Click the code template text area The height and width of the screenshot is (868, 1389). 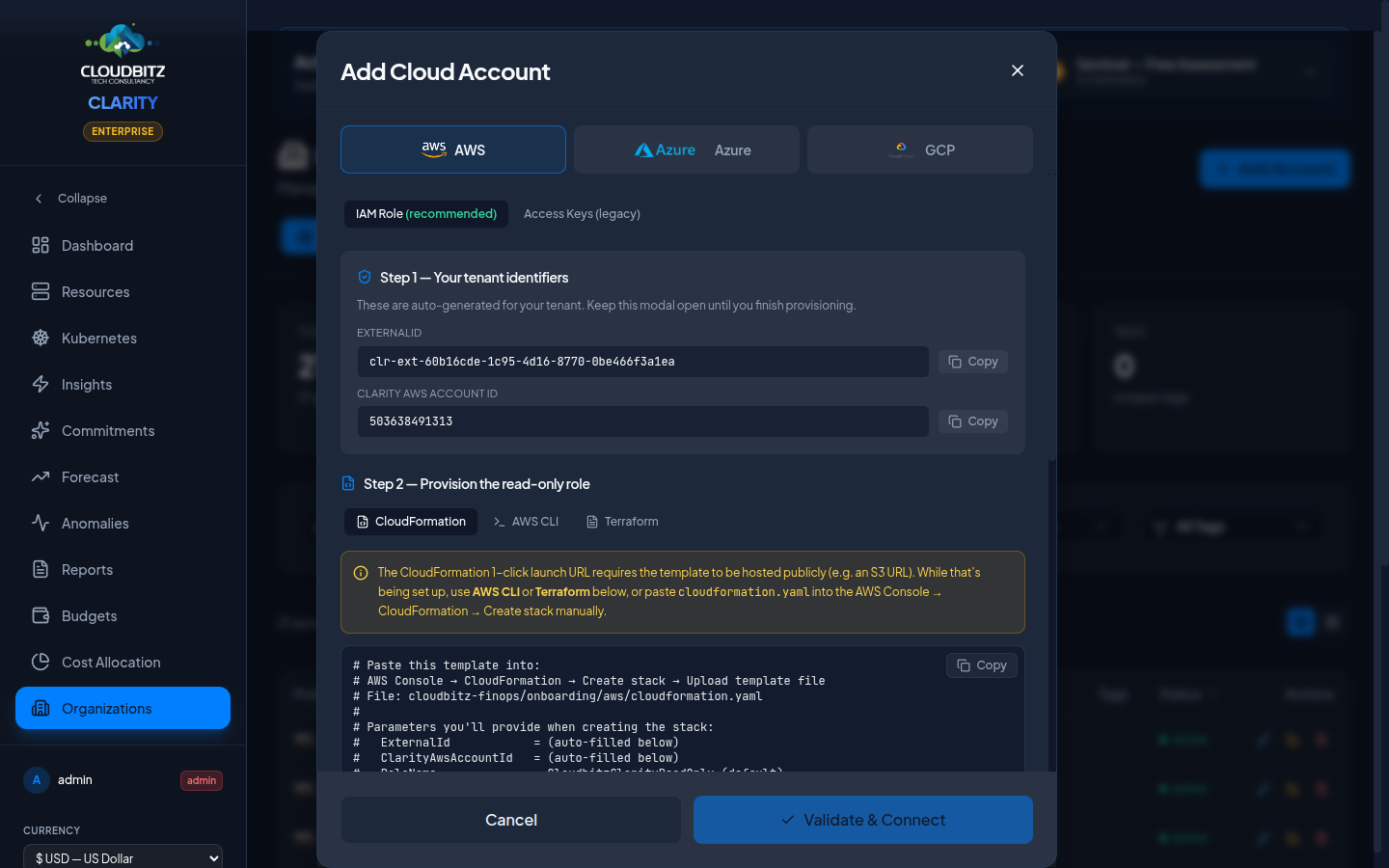[683, 709]
